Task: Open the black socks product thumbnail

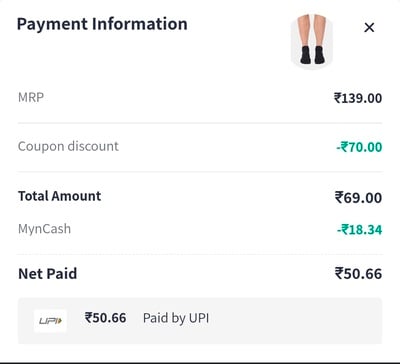Action: 312,41
